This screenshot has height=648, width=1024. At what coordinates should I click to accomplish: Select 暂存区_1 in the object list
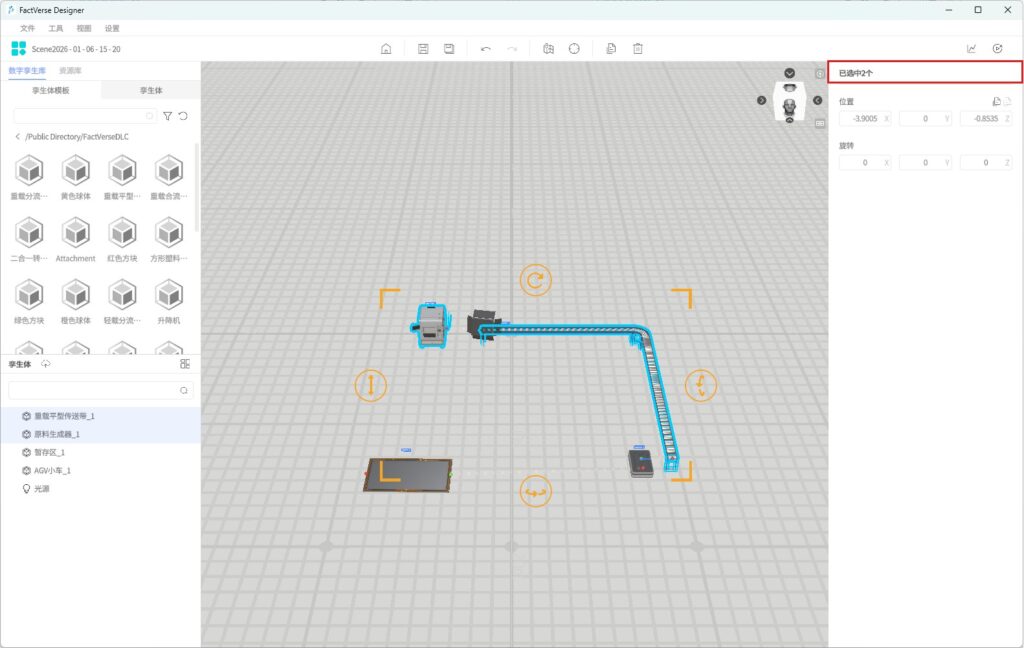49,452
